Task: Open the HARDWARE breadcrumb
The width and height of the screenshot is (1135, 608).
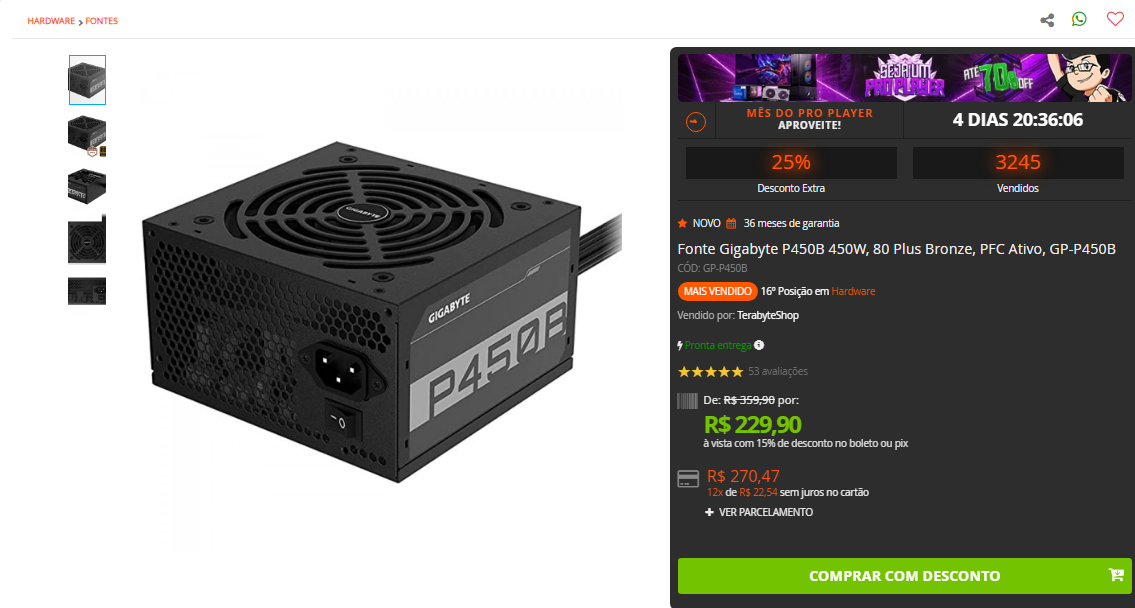Action: 51,21
